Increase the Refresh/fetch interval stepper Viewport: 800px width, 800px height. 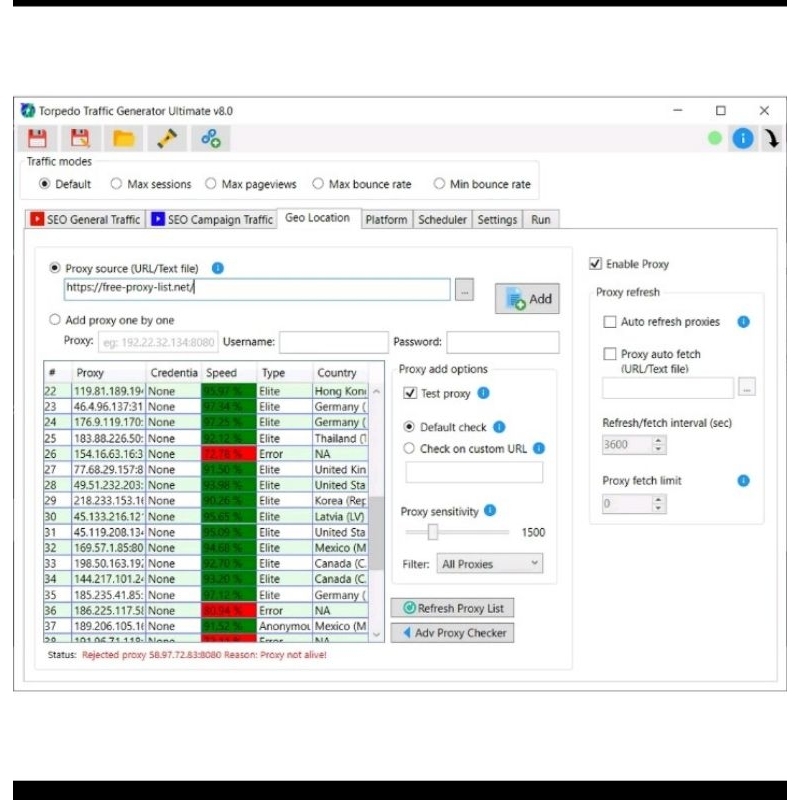click(658, 440)
